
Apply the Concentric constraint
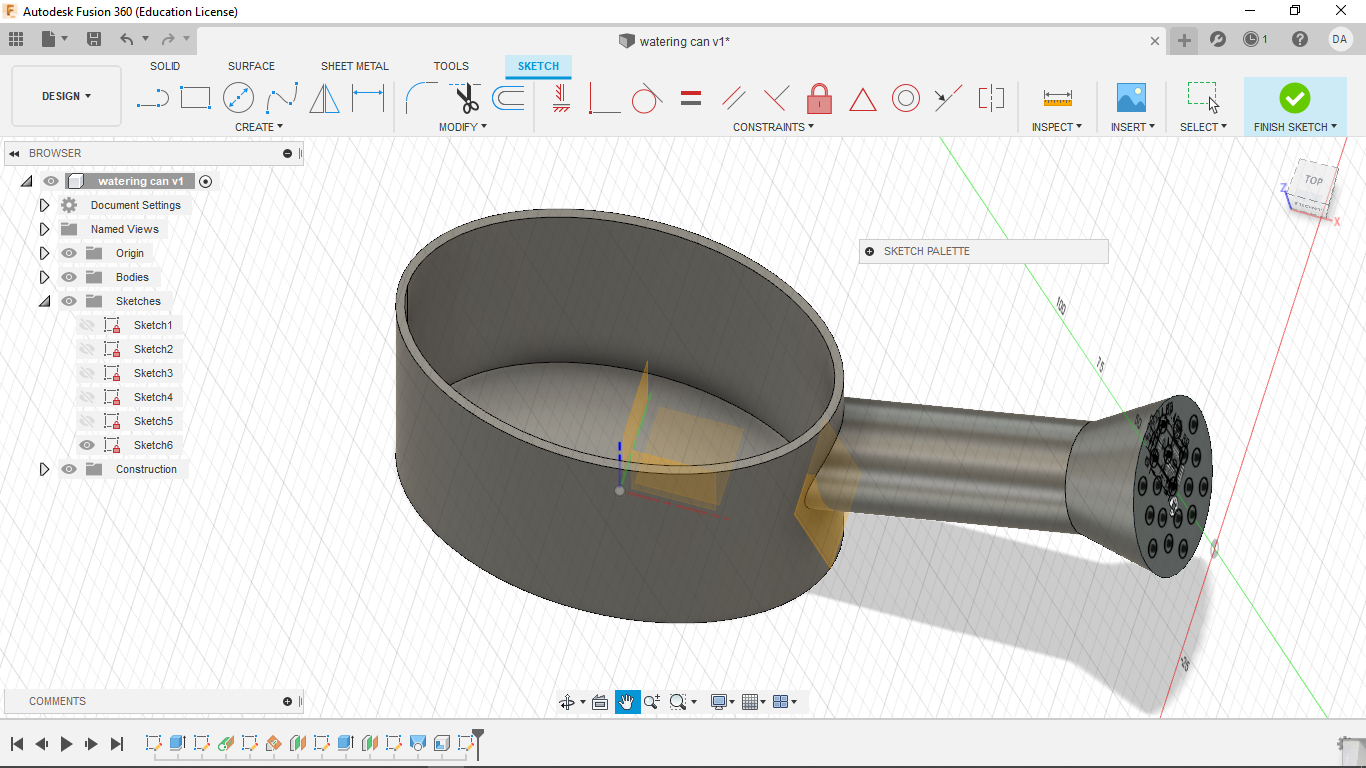(x=905, y=98)
